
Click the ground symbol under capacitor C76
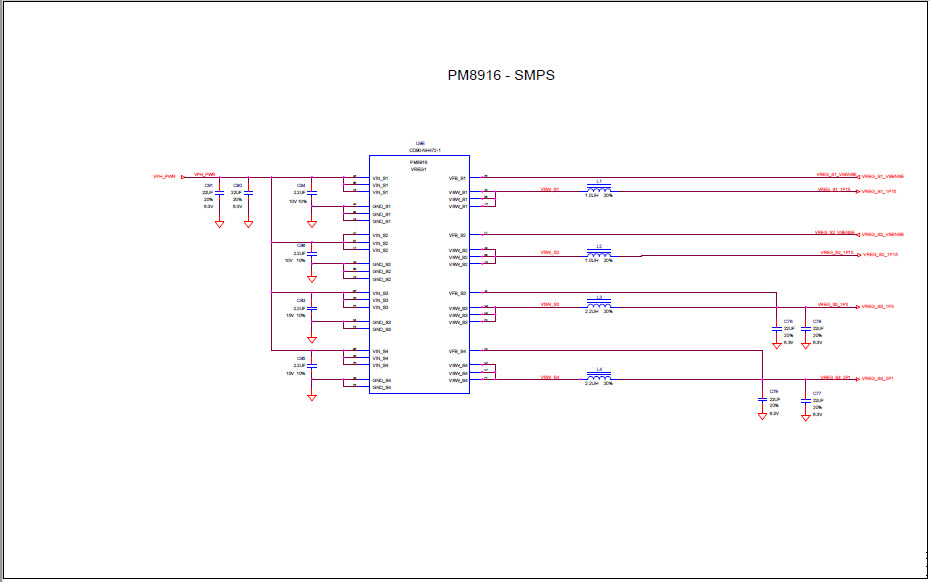tap(777, 345)
